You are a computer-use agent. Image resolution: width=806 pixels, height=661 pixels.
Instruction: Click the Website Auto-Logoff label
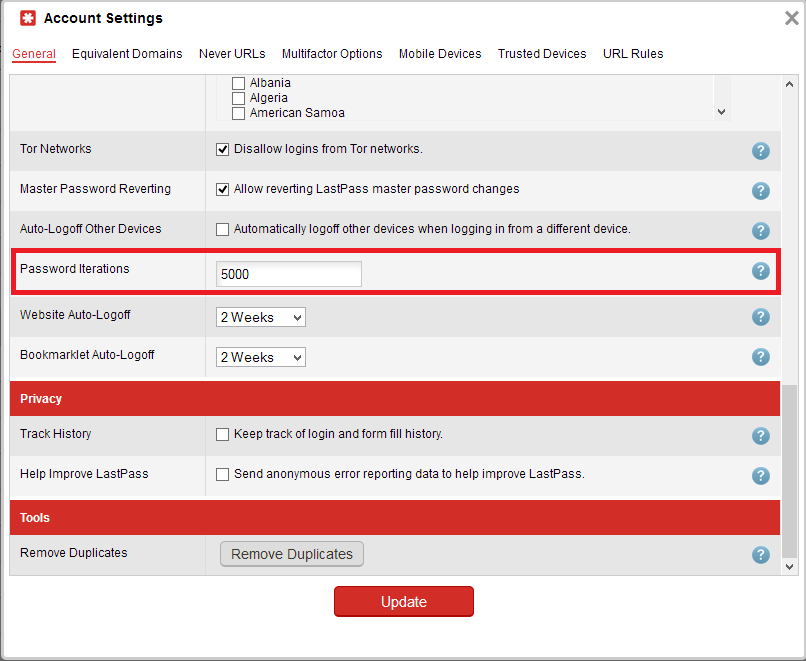(75, 315)
